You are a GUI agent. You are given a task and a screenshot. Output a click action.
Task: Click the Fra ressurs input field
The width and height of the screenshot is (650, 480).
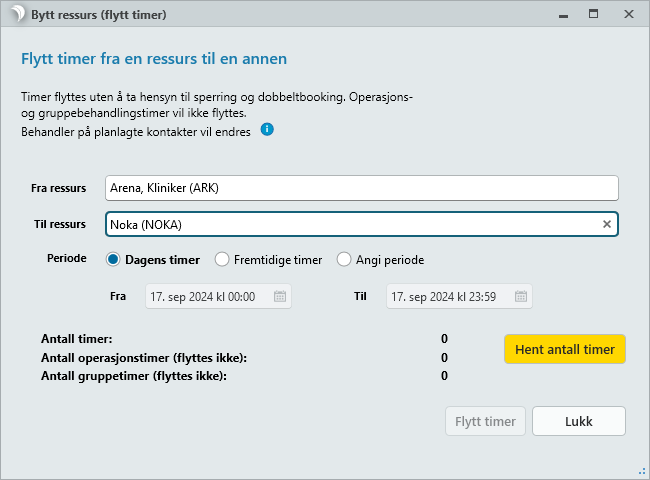click(360, 188)
